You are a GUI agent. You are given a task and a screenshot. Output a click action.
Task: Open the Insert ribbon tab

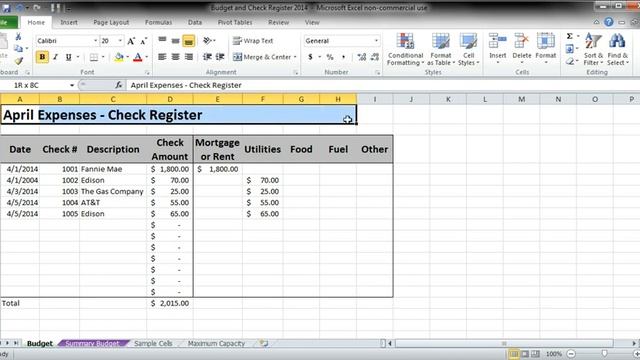(x=69, y=22)
